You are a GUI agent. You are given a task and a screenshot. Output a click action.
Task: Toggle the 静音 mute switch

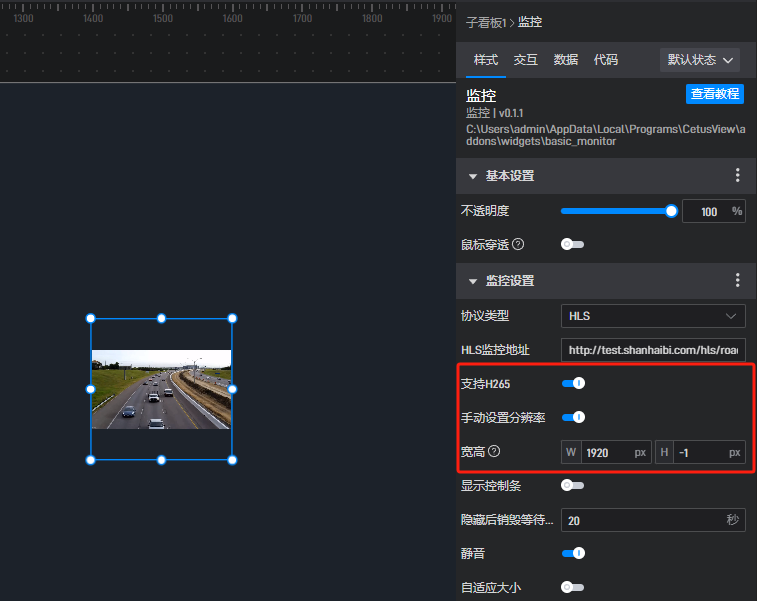[x=573, y=553]
